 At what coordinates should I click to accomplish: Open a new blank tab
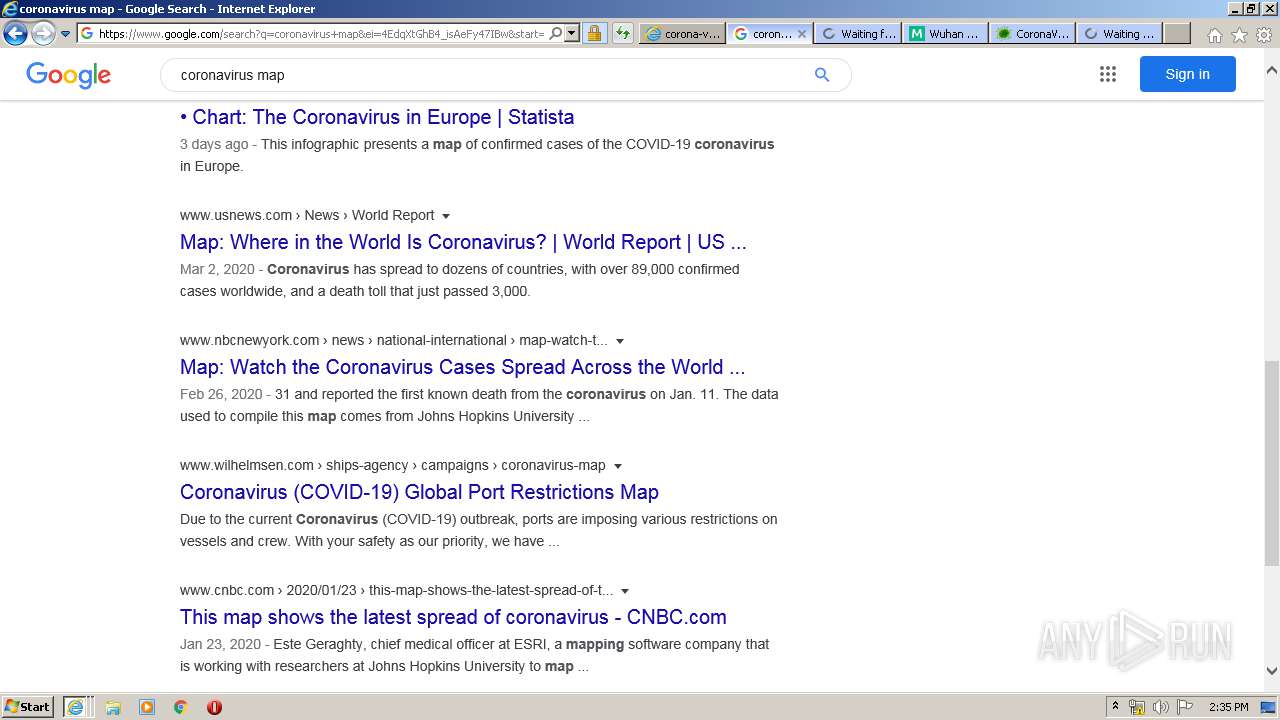click(x=1177, y=33)
